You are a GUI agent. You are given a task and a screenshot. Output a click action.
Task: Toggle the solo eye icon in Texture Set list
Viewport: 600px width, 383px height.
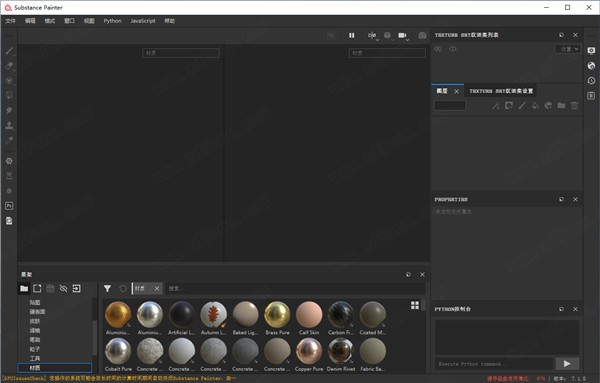pyautogui.click(x=438, y=49)
